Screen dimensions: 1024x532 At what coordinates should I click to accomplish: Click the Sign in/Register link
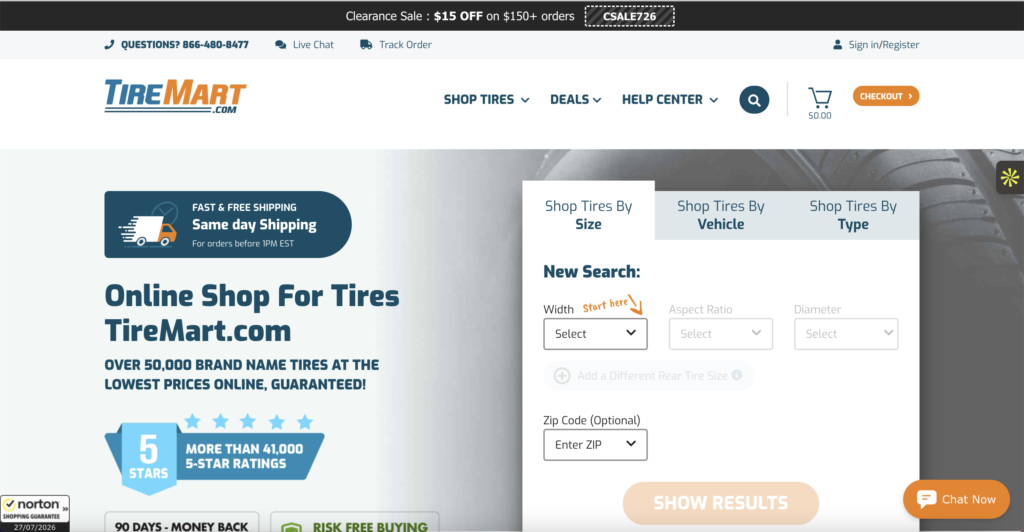(x=884, y=44)
